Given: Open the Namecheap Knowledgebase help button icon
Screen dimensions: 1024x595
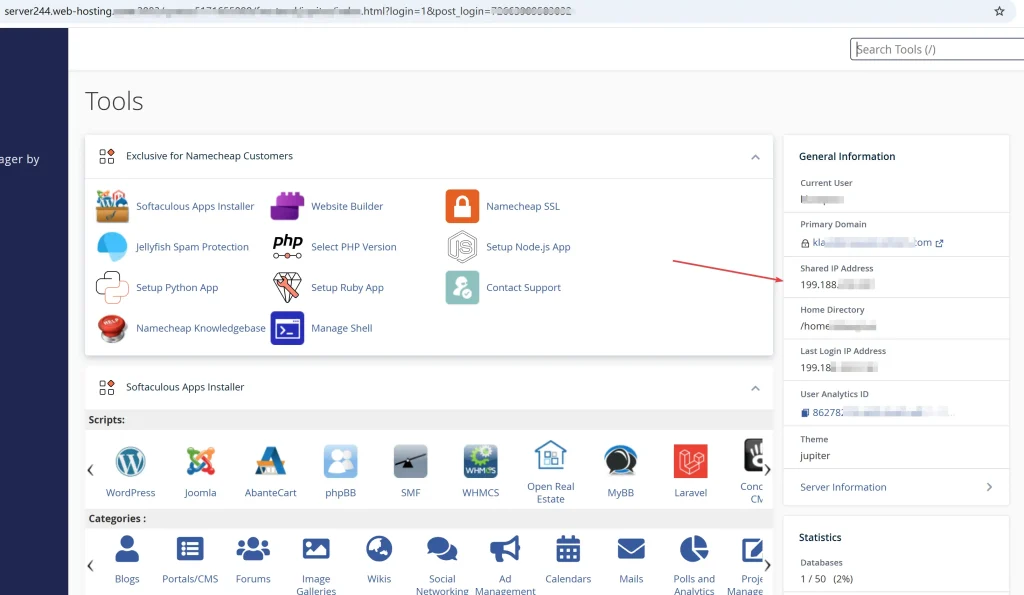Looking at the screenshot, I should (x=112, y=328).
